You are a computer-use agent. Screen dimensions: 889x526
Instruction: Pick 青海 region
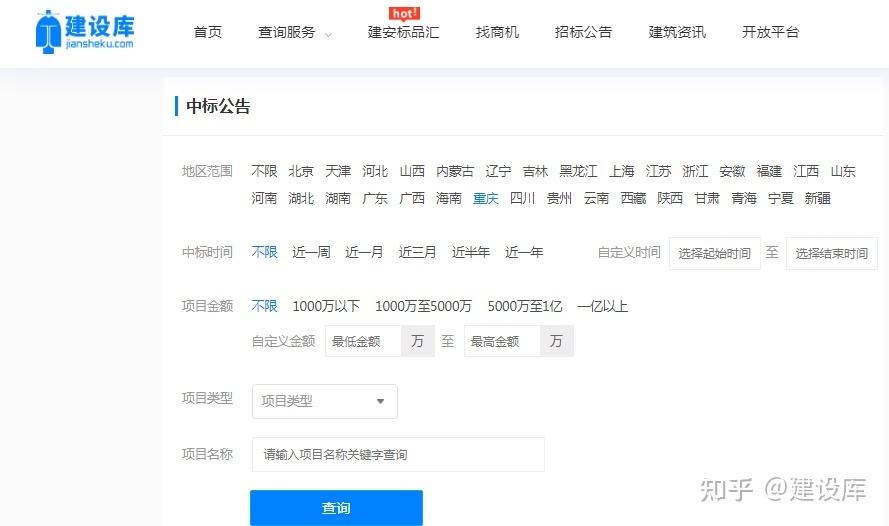[744, 198]
